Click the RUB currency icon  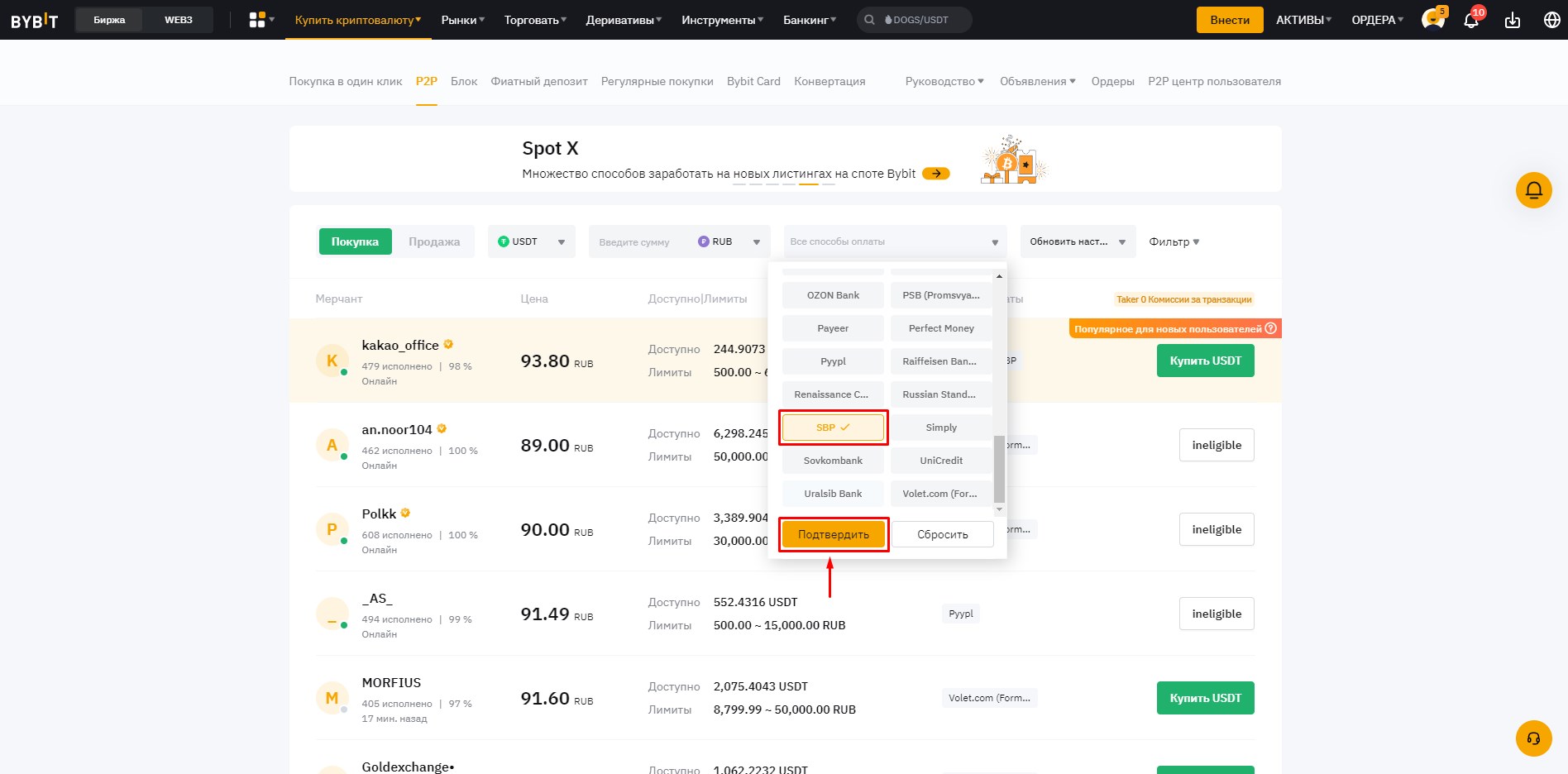click(x=704, y=241)
